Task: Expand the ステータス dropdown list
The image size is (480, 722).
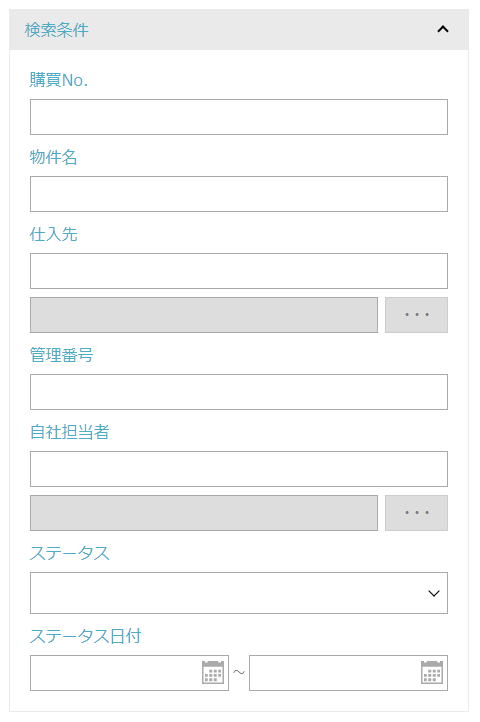Action: tap(239, 593)
